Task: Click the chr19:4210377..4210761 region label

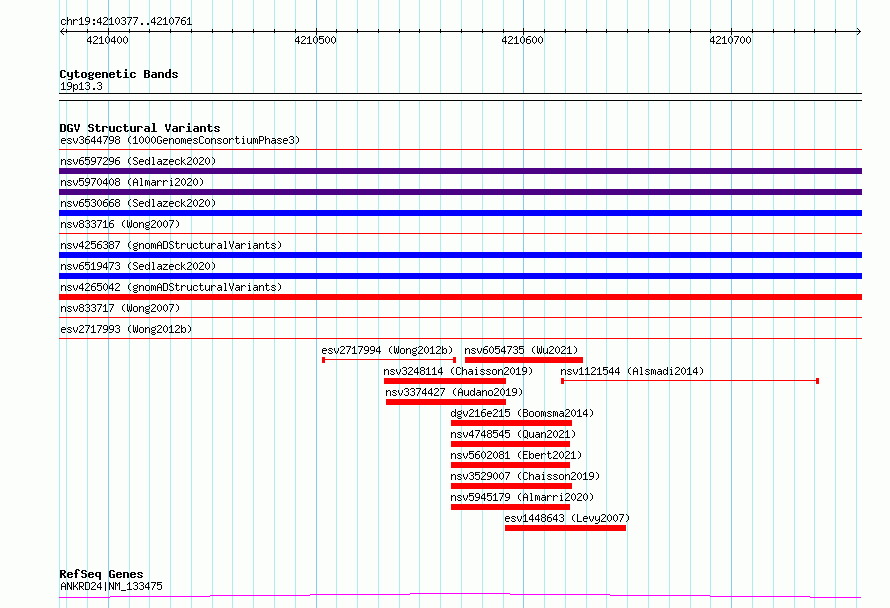Action: click(x=126, y=22)
